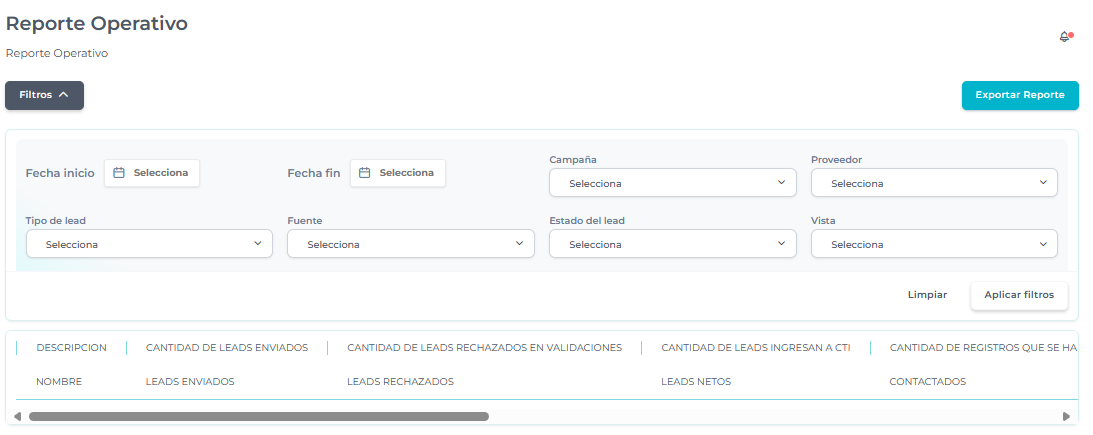Click the notification bell icon

1064,37
